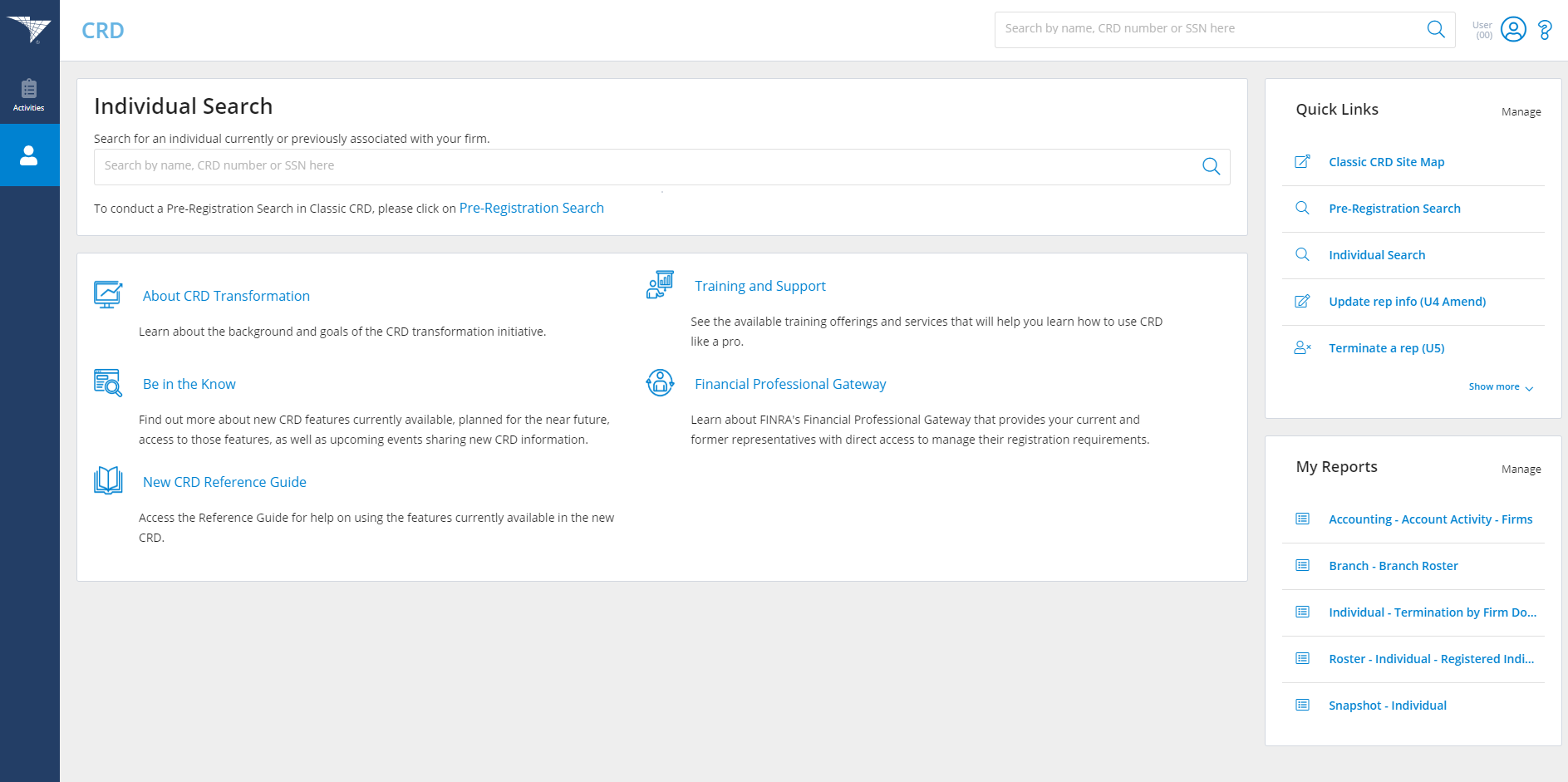Click the help question mark icon
The height and width of the screenshot is (782, 1568).
click(1545, 29)
